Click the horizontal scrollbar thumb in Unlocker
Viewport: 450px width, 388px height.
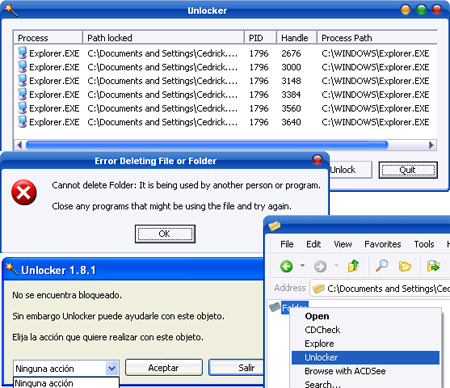[x=207, y=145]
